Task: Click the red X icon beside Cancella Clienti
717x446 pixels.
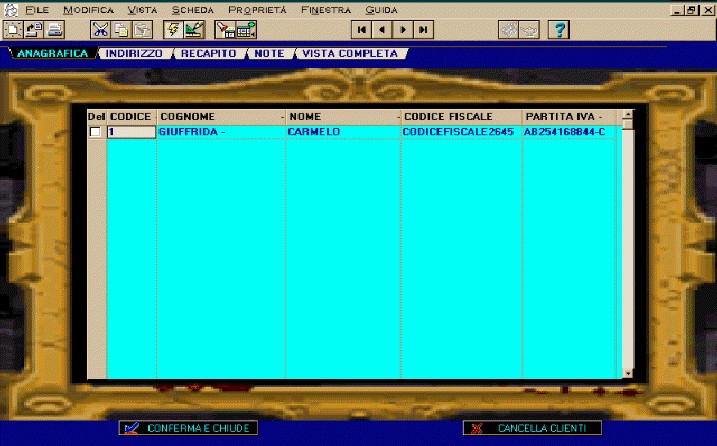Action: point(476,428)
